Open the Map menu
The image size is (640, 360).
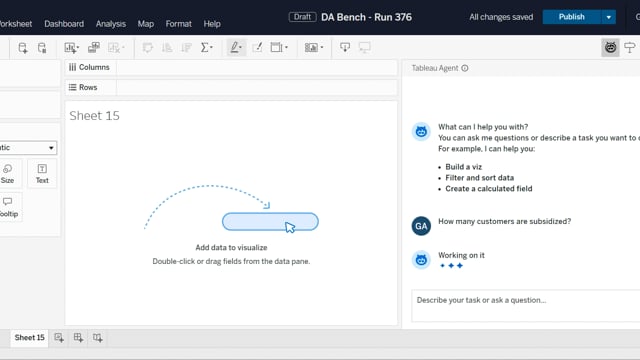click(146, 24)
